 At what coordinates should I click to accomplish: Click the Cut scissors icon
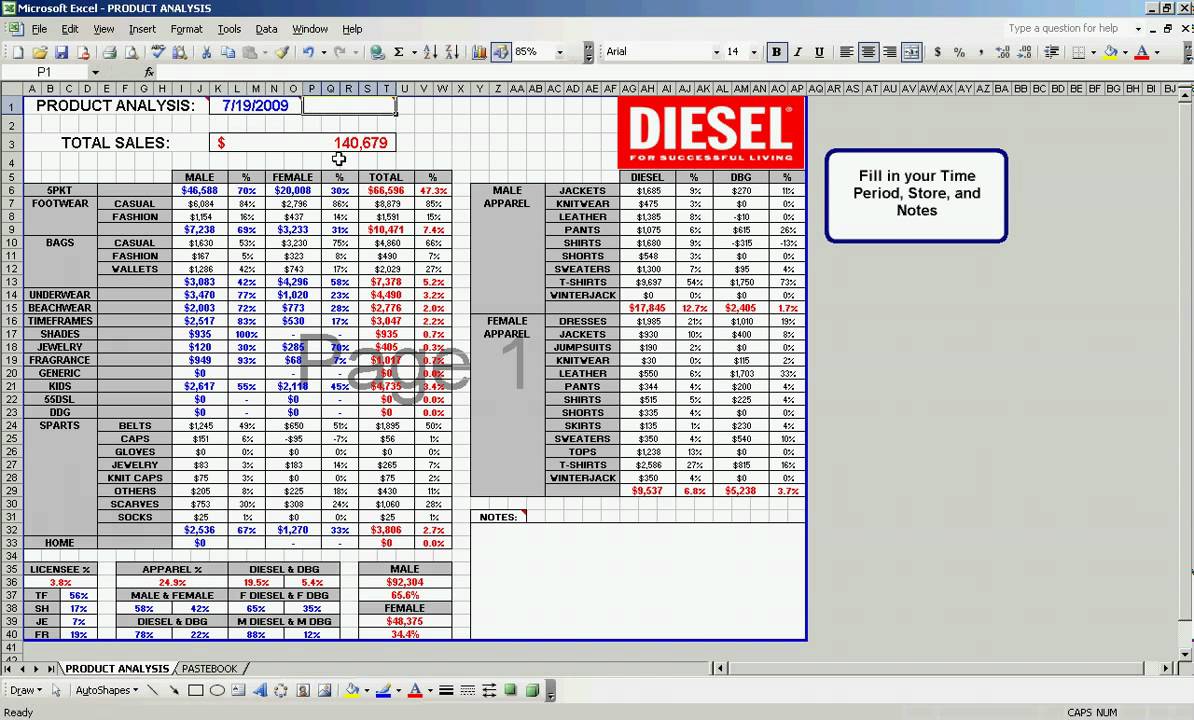tap(206, 52)
